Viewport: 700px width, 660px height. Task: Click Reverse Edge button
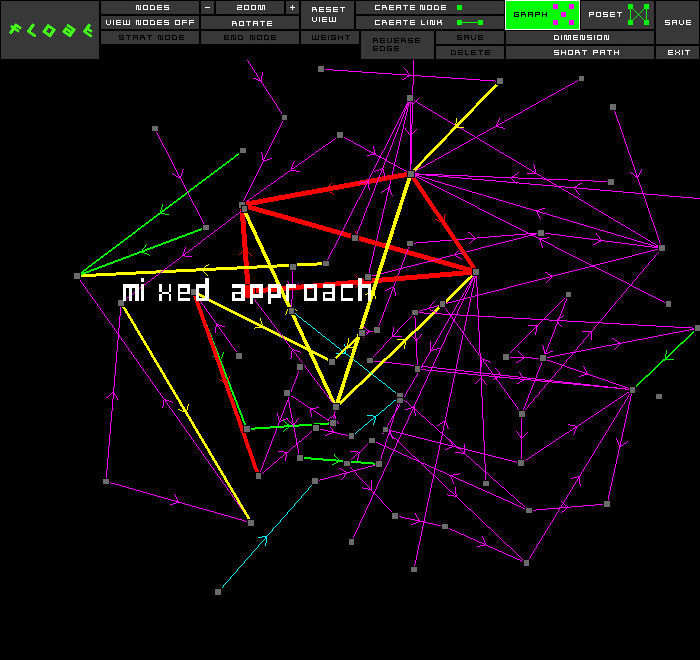(397, 45)
